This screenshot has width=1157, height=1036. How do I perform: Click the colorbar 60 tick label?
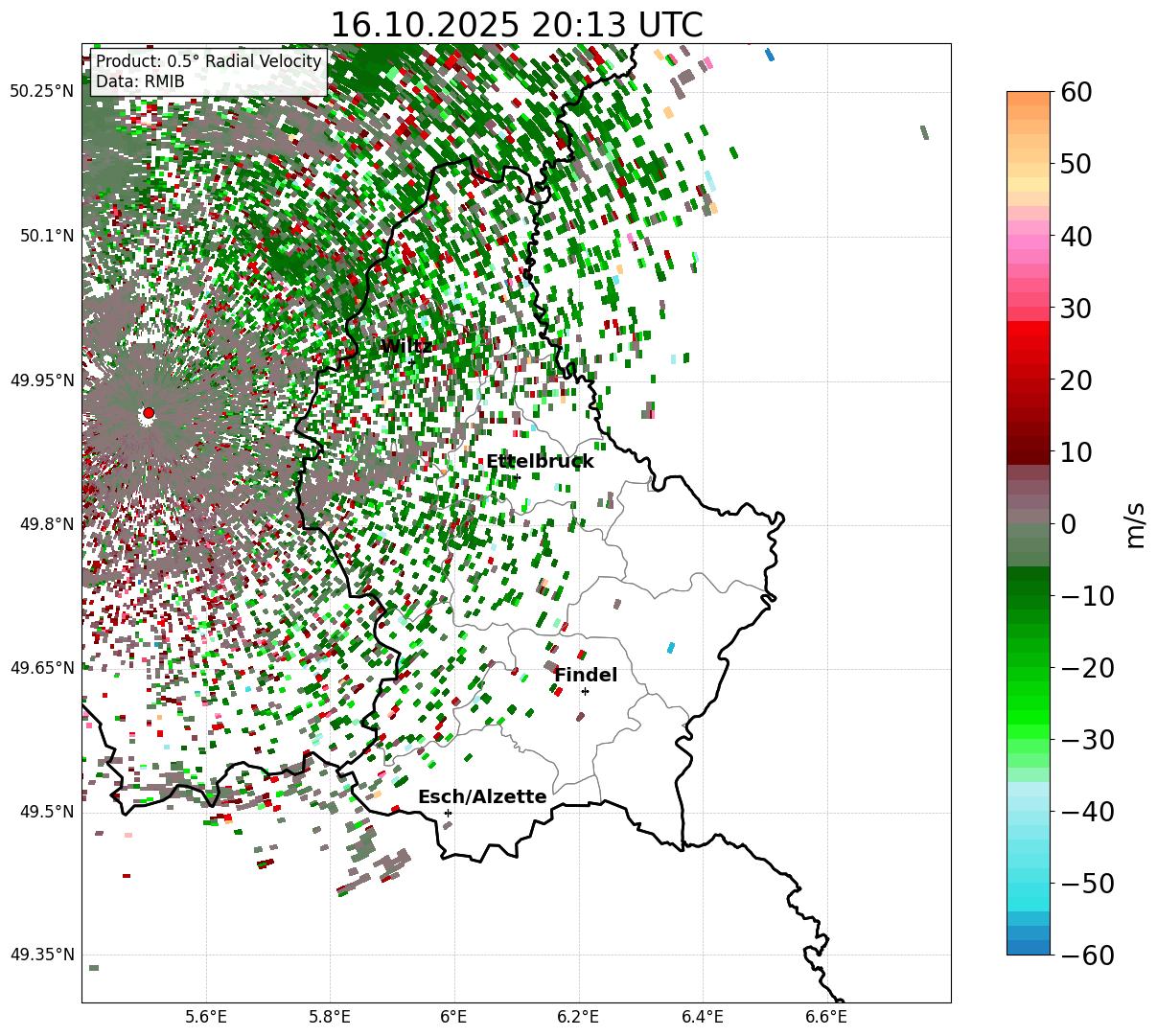(1076, 92)
